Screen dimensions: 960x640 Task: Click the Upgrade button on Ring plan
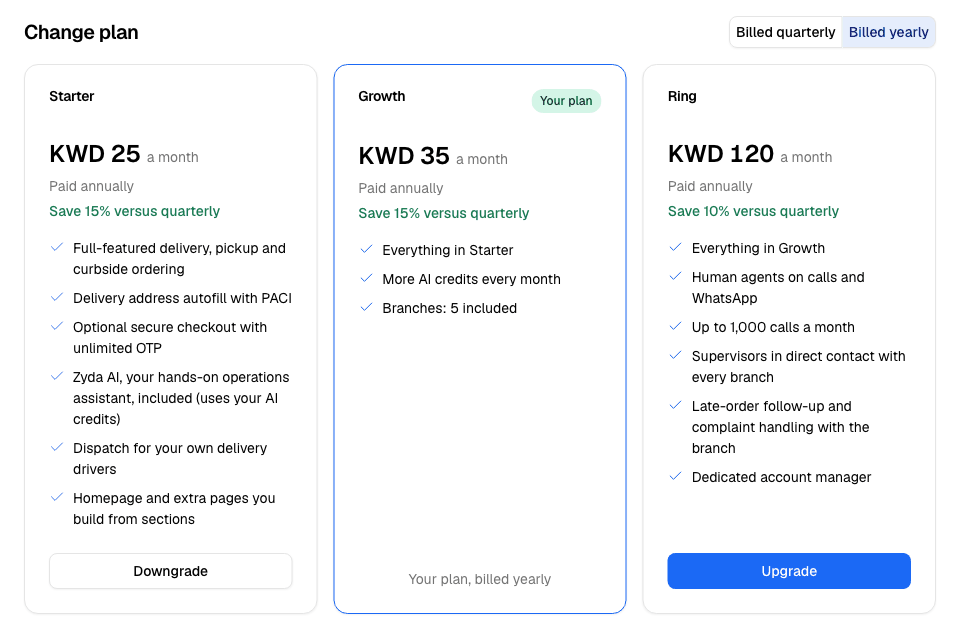point(789,571)
